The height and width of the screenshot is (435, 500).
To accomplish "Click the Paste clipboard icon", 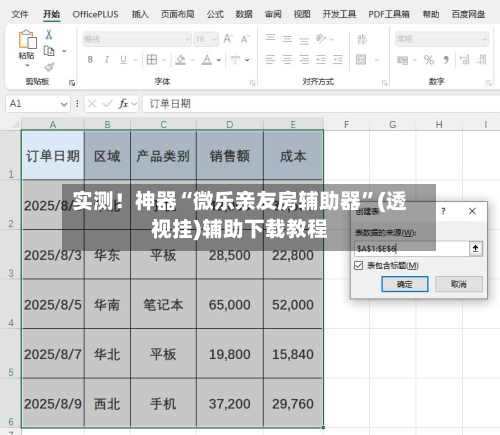I will point(27,39).
